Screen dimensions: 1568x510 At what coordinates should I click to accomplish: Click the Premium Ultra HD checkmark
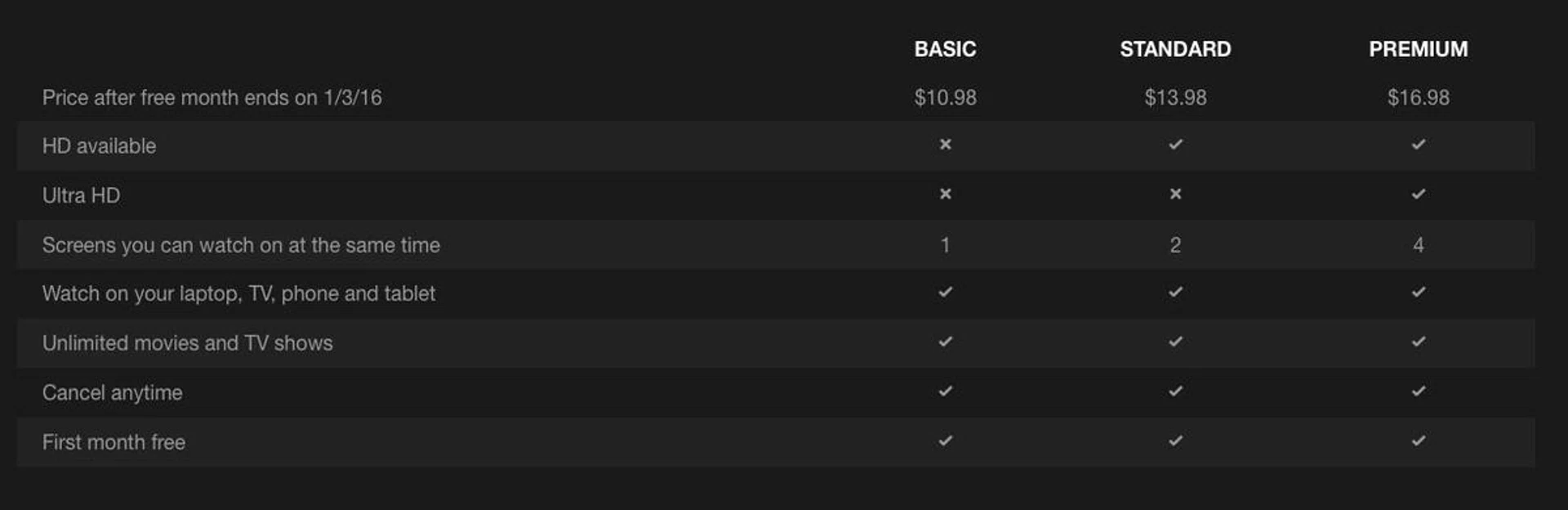tap(1419, 195)
